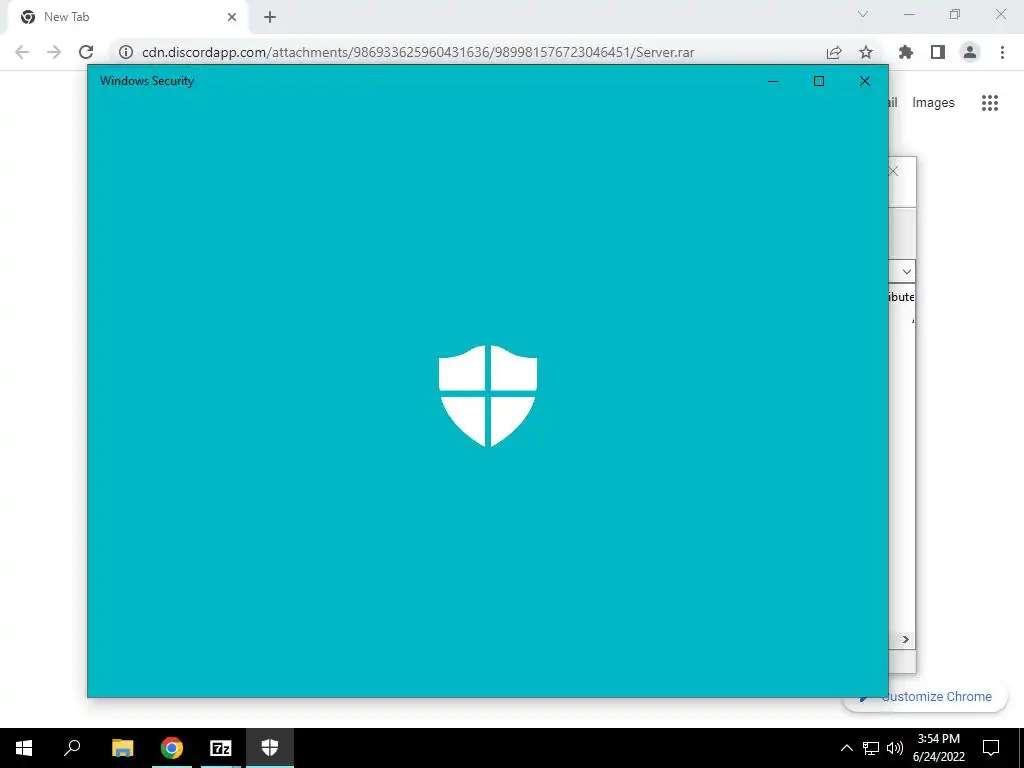The height and width of the screenshot is (768, 1024).
Task: Click Windows Security taskbar shield icon
Action: pyautogui.click(x=270, y=748)
